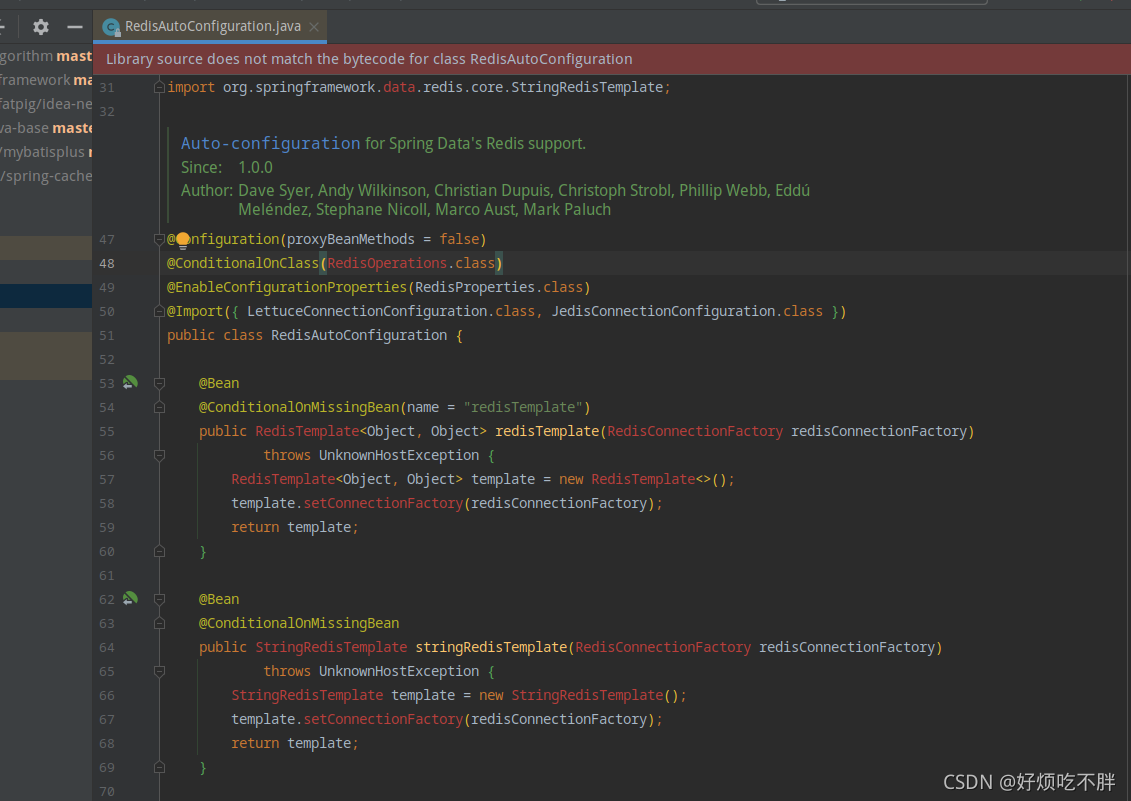Select the mybatisplus entry in the project panel
This screenshot has width=1131, height=801.
coord(46,152)
